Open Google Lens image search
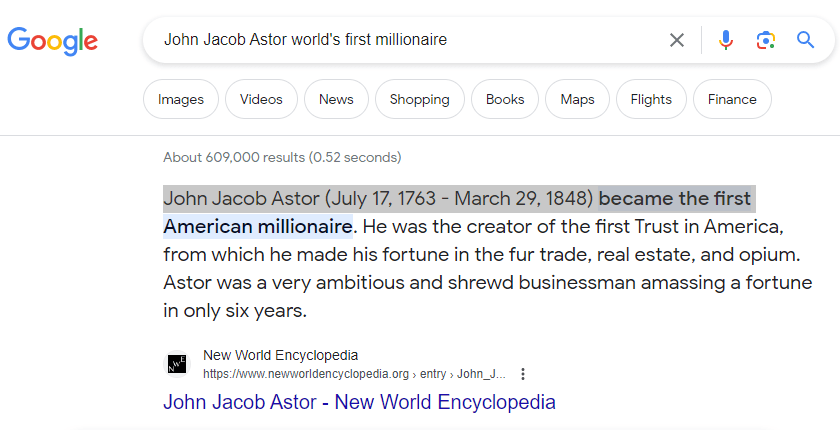840x430 pixels. pyautogui.click(x=766, y=40)
